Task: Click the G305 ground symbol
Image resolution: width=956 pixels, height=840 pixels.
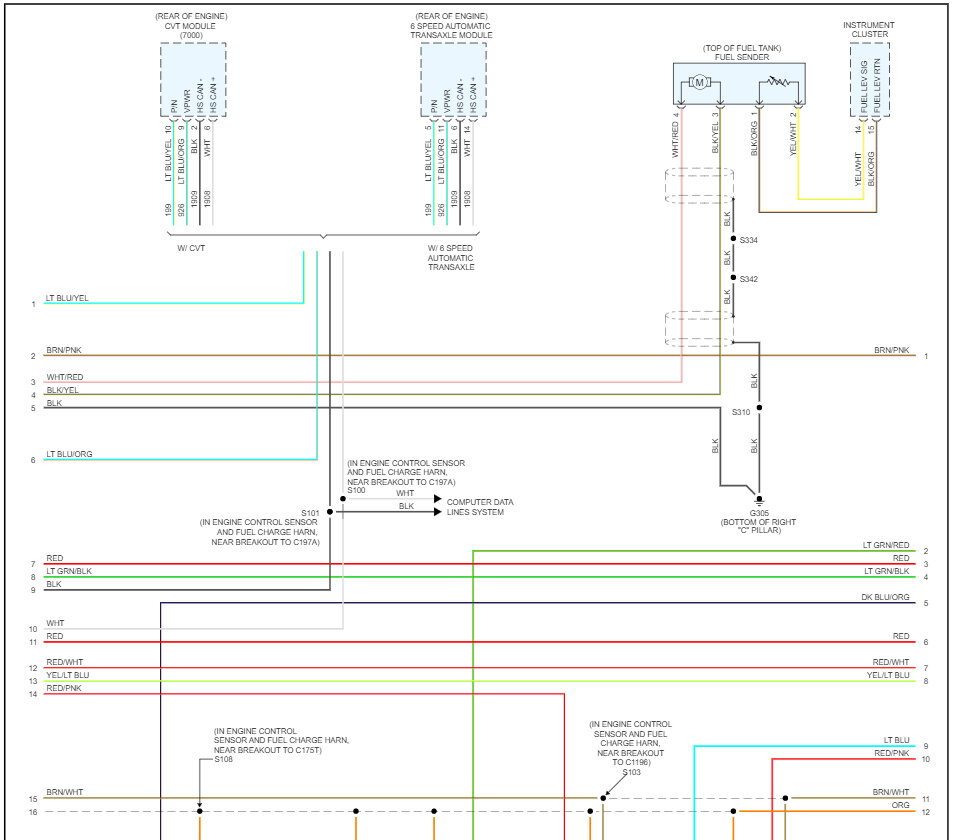Action: click(x=759, y=500)
